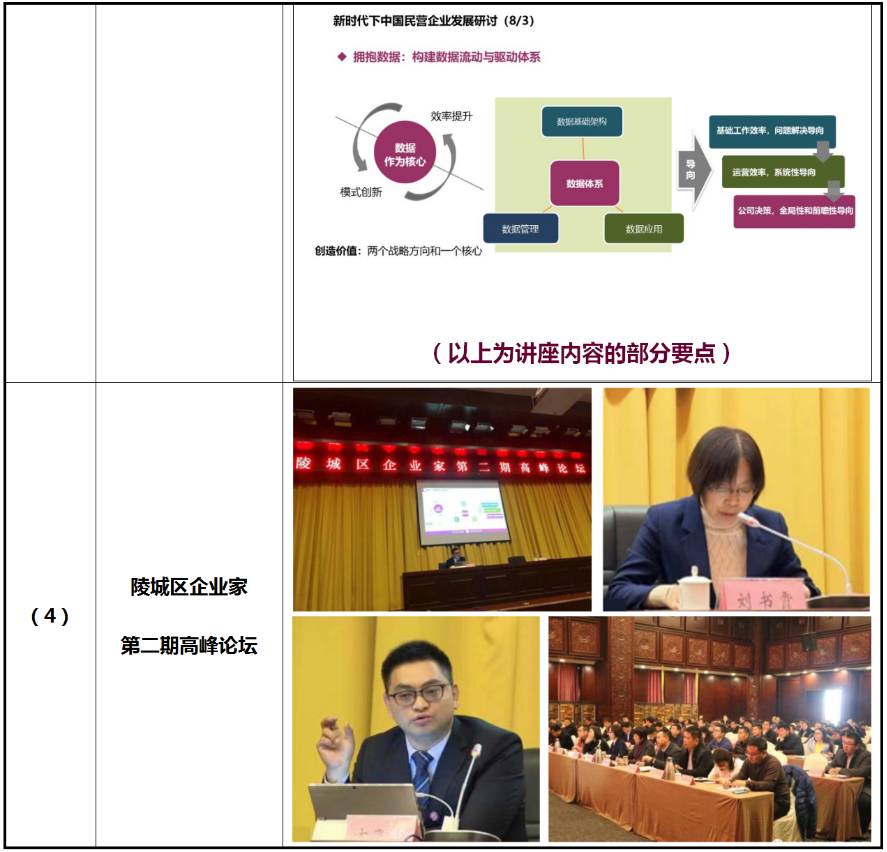Select the central 数据体系 box

pyautogui.click(x=585, y=183)
